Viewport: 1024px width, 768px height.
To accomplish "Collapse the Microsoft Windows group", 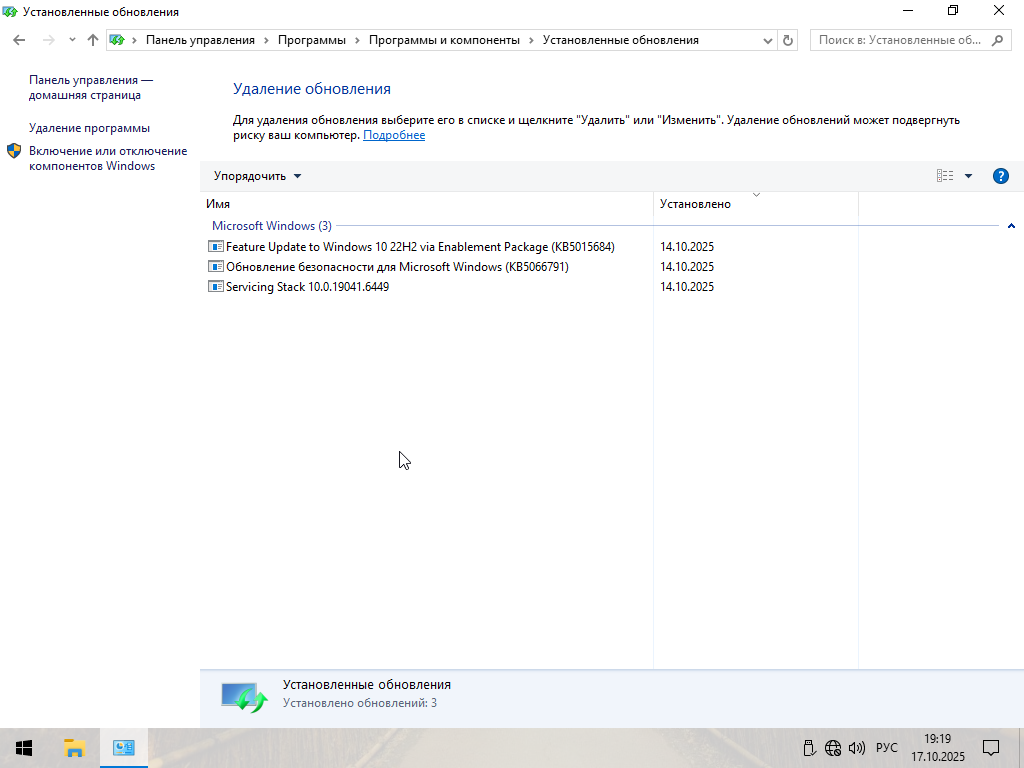I will pyautogui.click(x=1011, y=226).
